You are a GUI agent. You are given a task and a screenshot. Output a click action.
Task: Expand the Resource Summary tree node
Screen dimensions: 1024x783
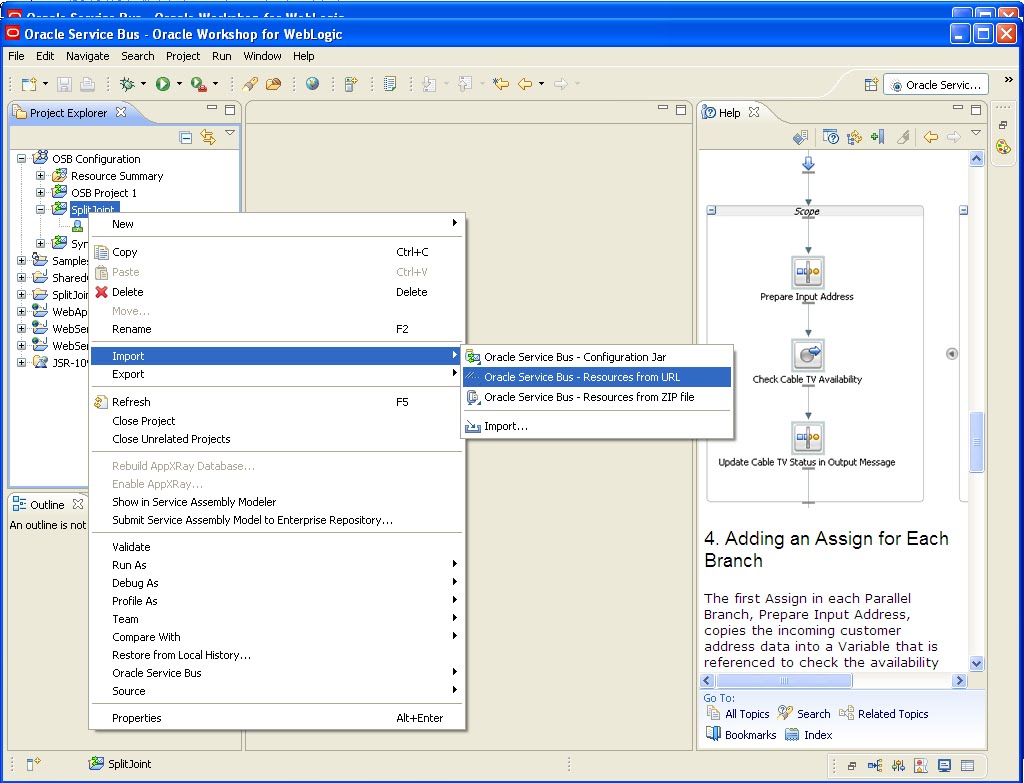click(x=40, y=176)
